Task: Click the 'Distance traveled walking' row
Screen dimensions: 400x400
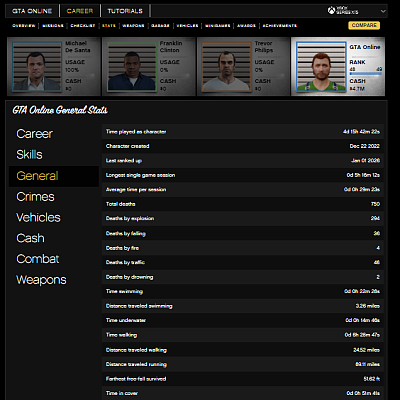Action: coord(243,350)
